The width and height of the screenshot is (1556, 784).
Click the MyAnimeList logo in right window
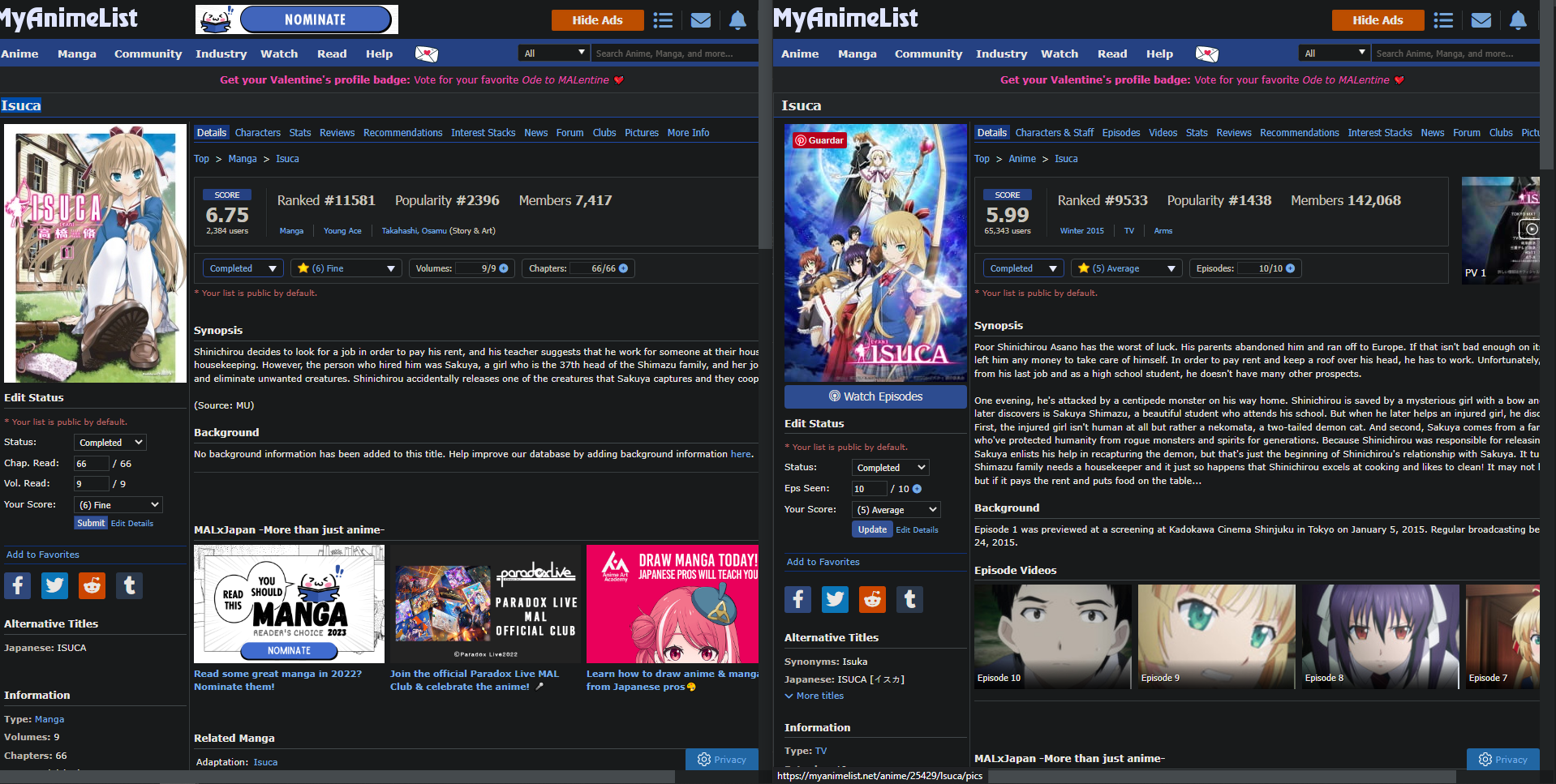[x=845, y=18]
